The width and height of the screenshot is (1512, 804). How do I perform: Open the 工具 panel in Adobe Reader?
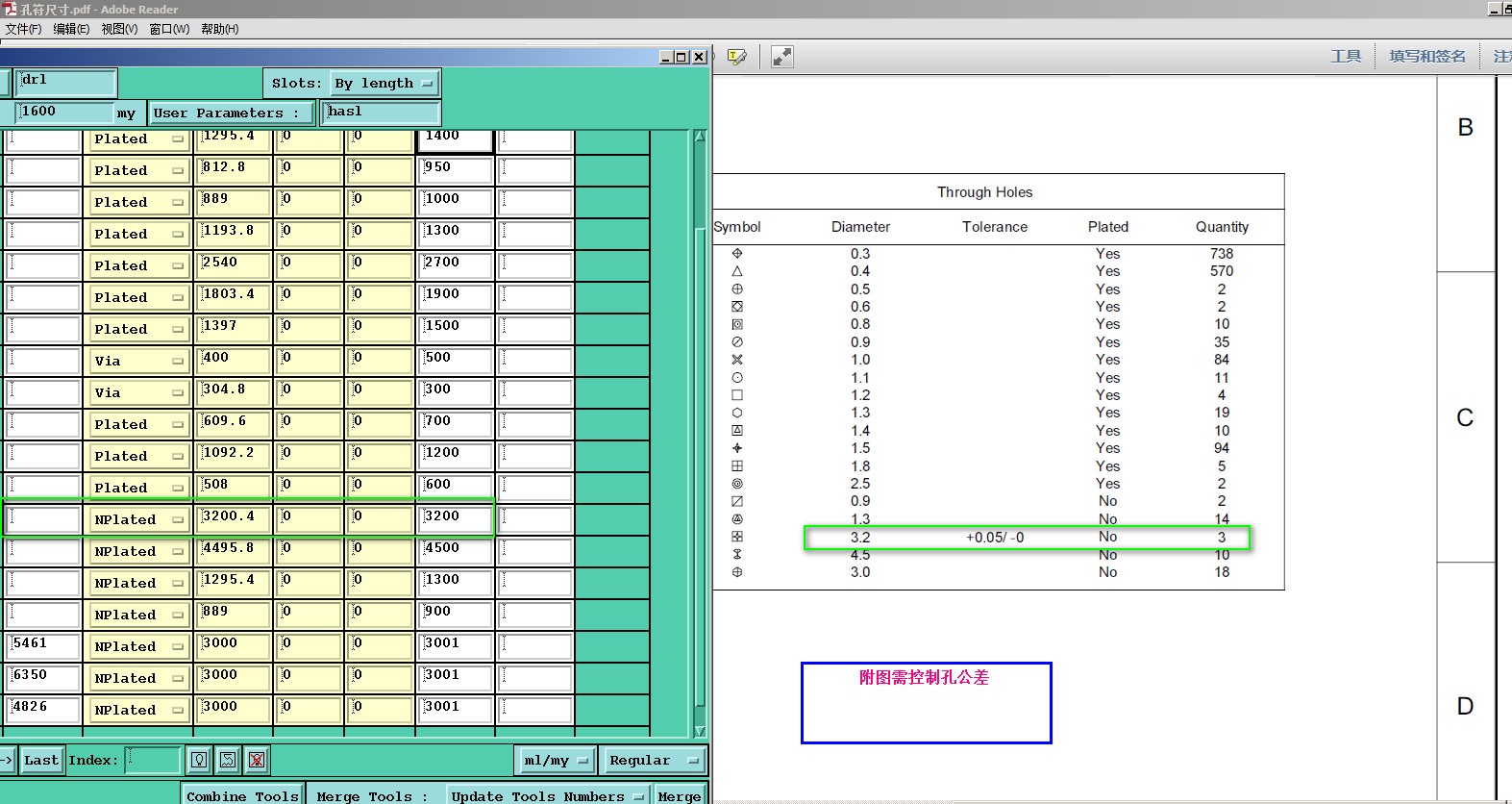pyautogui.click(x=1346, y=57)
